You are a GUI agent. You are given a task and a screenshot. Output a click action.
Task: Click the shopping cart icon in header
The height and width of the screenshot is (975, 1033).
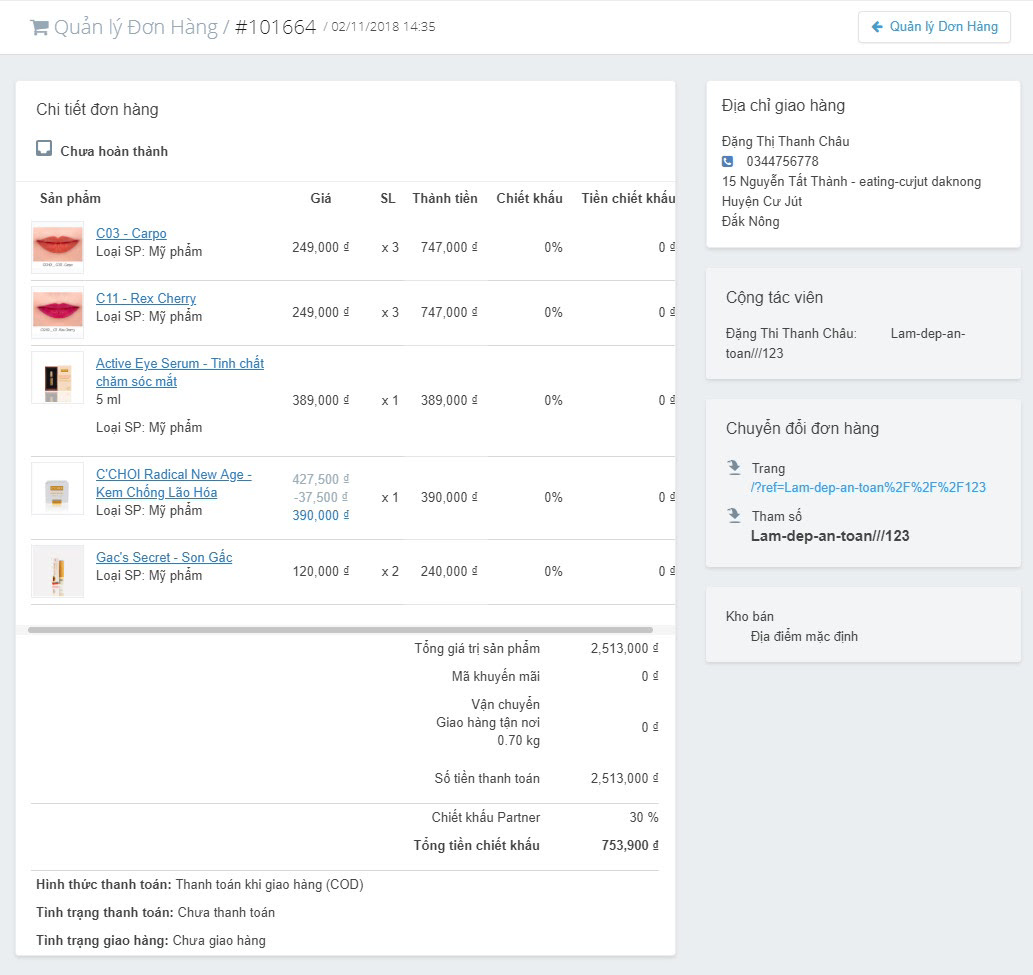[39, 28]
